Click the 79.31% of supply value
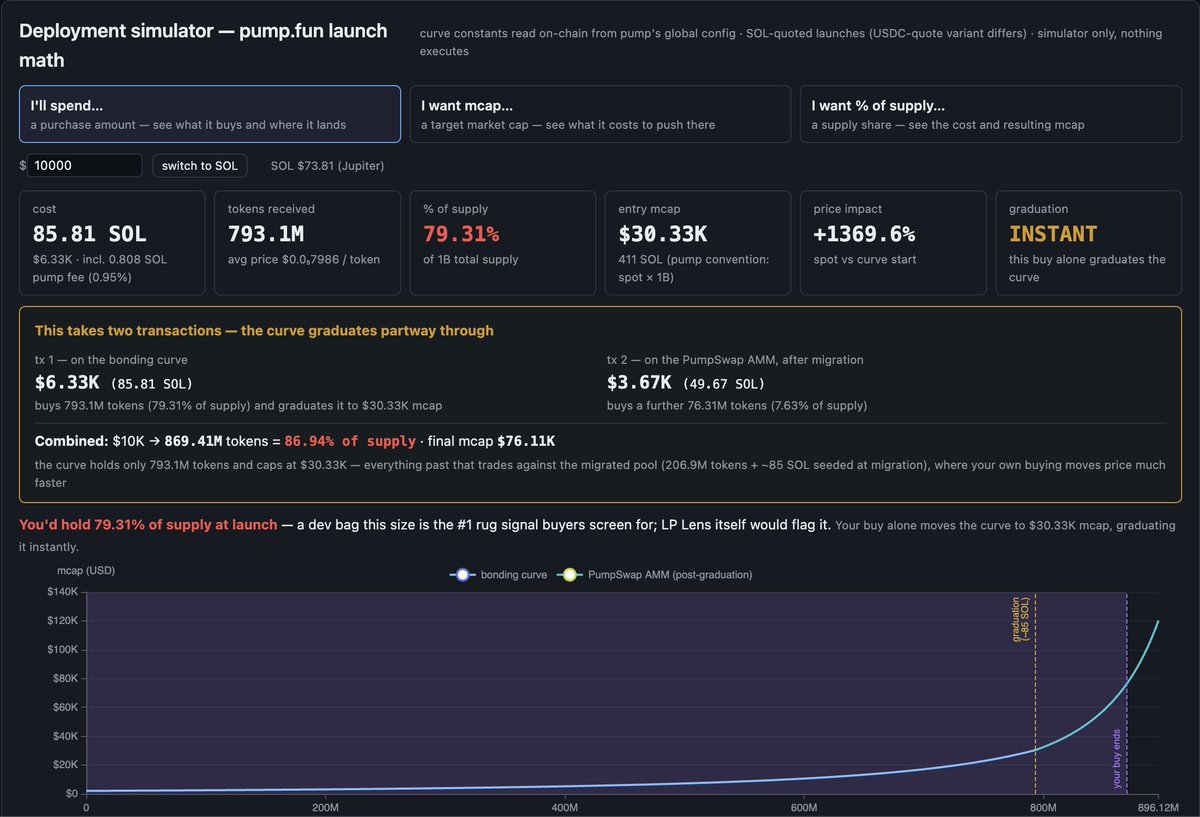 (461, 235)
